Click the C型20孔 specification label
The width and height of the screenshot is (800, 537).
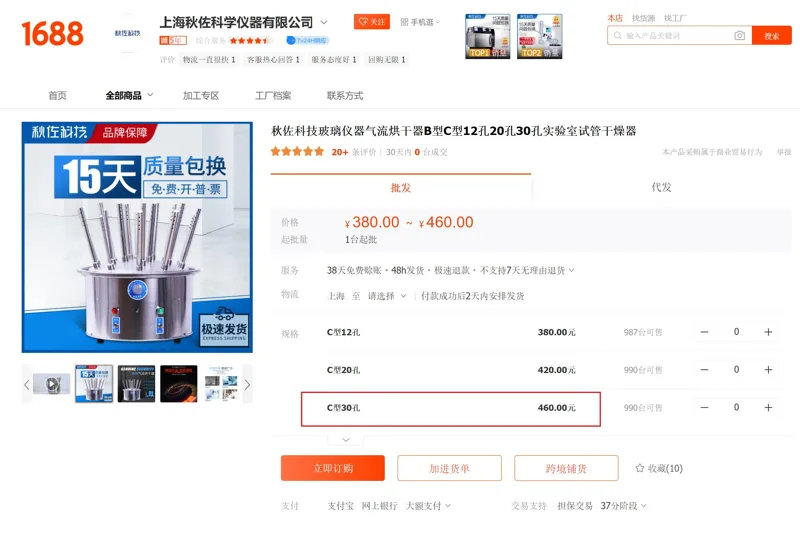(343, 370)
